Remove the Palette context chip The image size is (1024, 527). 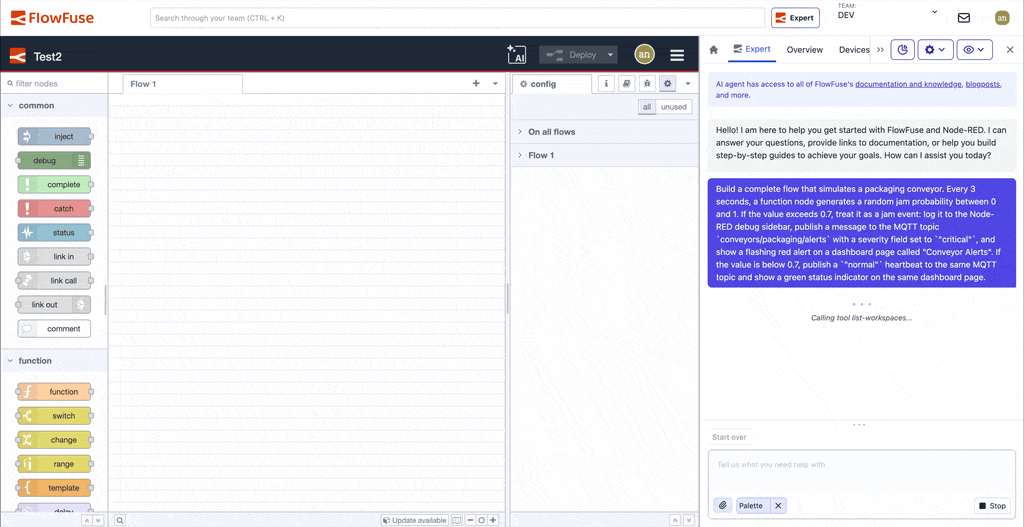(x=778, y=505)
